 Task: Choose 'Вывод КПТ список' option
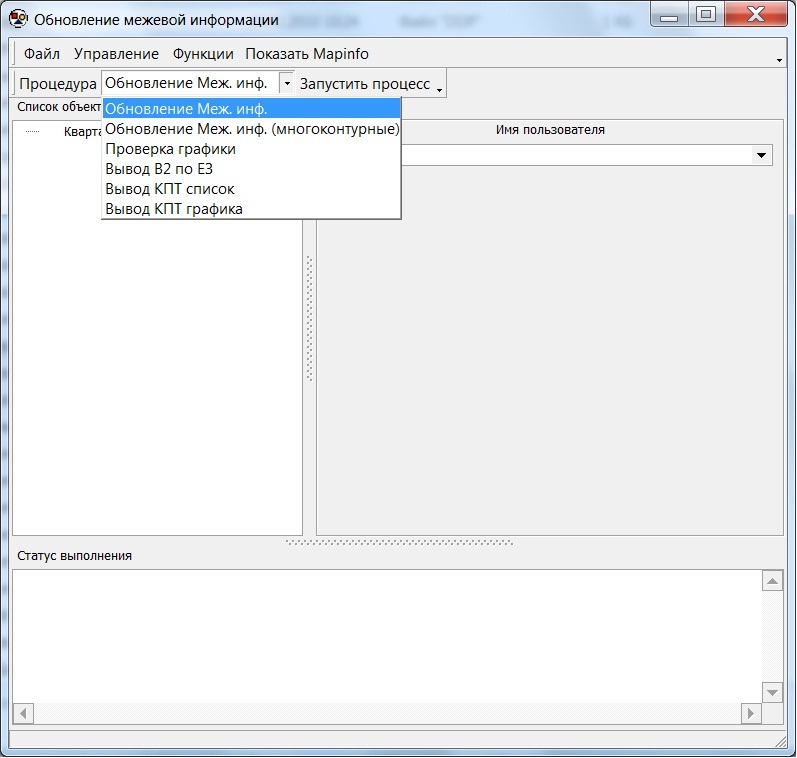tap(170, 189)
